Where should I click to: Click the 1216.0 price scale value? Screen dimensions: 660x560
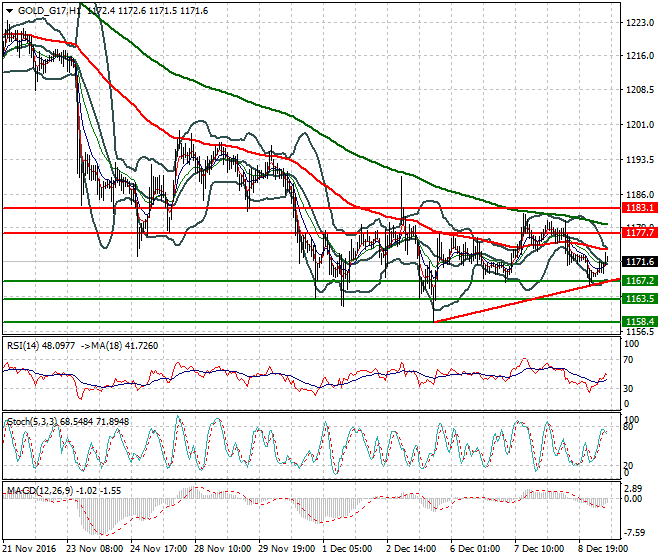click(640, 56)
